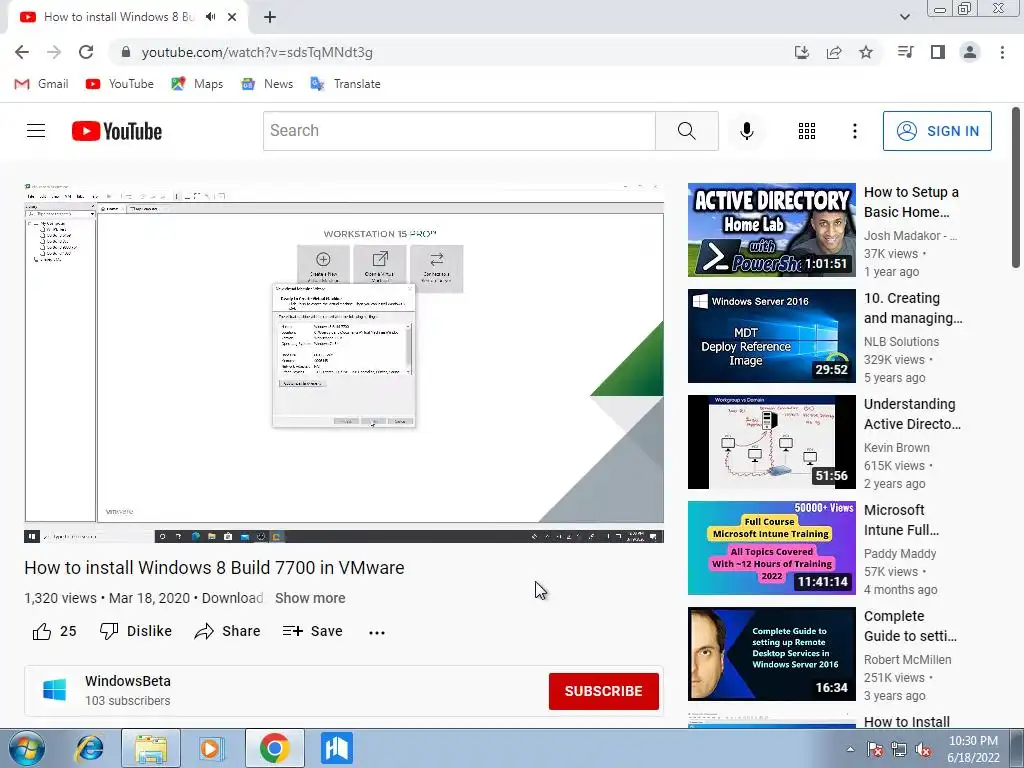Open more actions ellipsis below video
Screen dimensions: 1024x768
pyautogui.click(x=377, y=632)
